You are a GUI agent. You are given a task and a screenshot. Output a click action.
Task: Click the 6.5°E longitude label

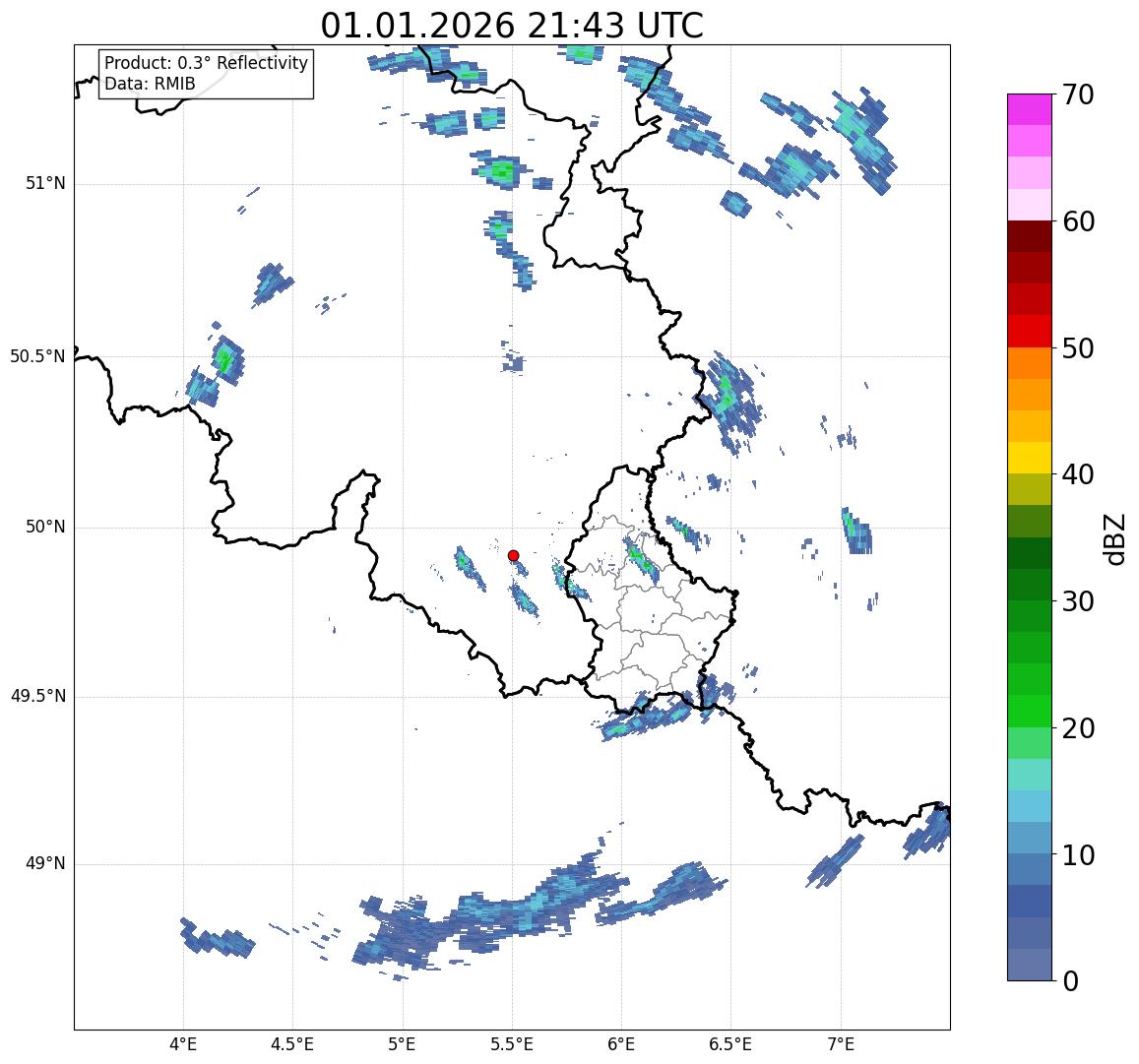[x=730, y=1044]
